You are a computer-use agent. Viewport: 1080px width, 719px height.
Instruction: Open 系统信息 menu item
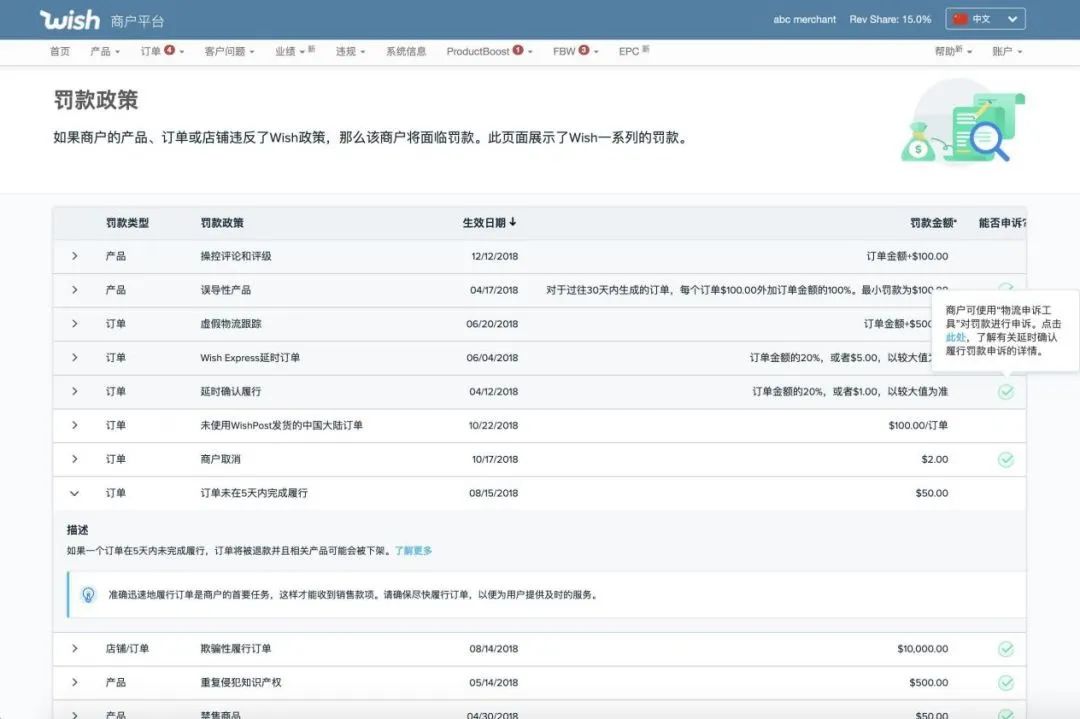pos(406,52)
